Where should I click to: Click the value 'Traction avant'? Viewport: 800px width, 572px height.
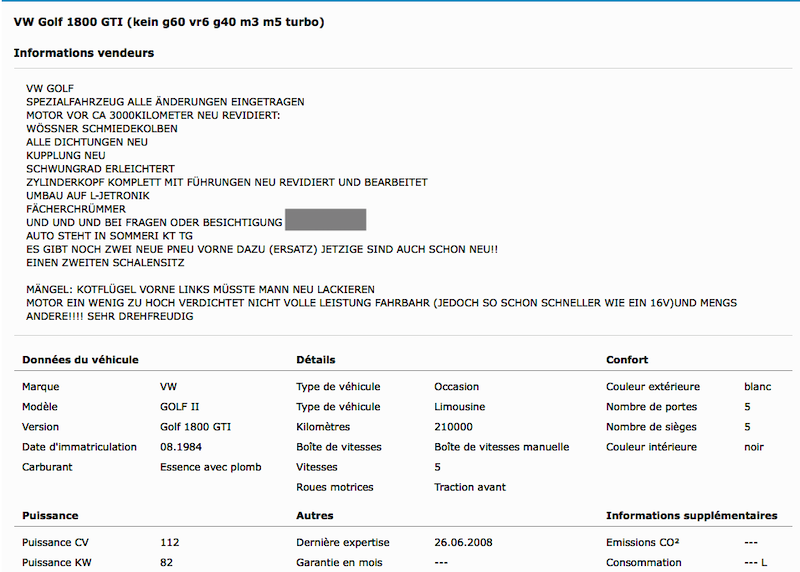click(470, 487)
